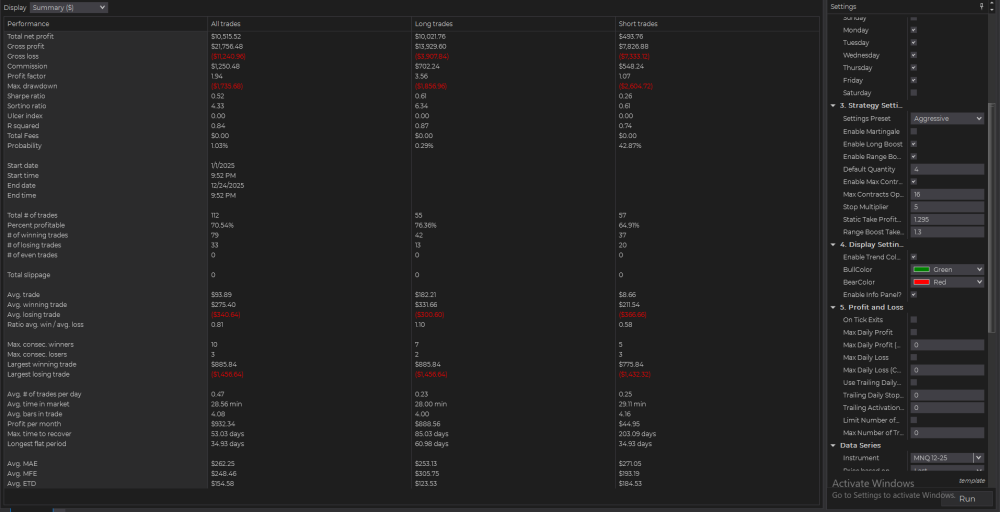
Task: Collapse the 4. Display Settings section
Action: click(x=833, y=244)
